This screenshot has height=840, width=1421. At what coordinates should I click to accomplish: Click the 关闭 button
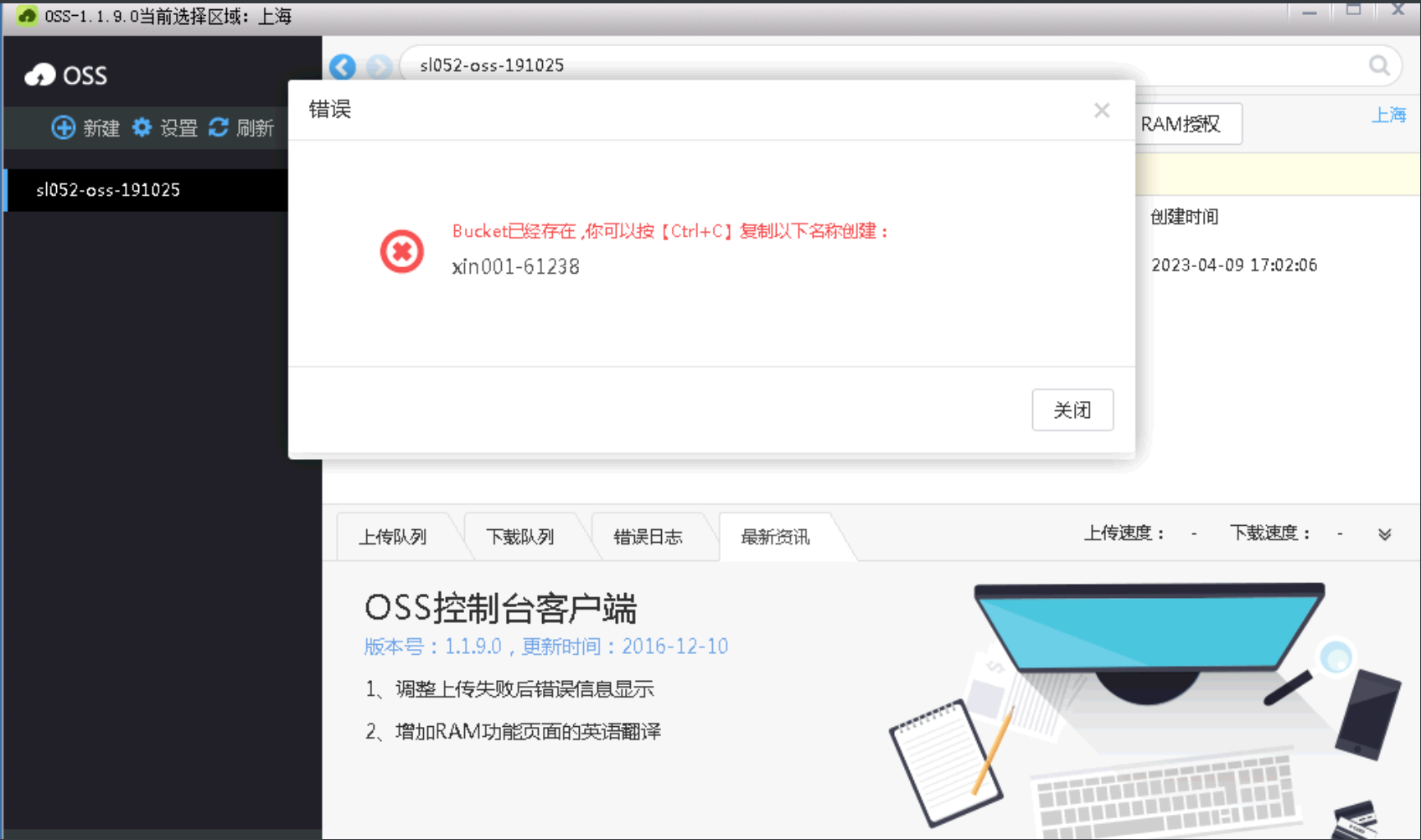tap(1072, 410)
